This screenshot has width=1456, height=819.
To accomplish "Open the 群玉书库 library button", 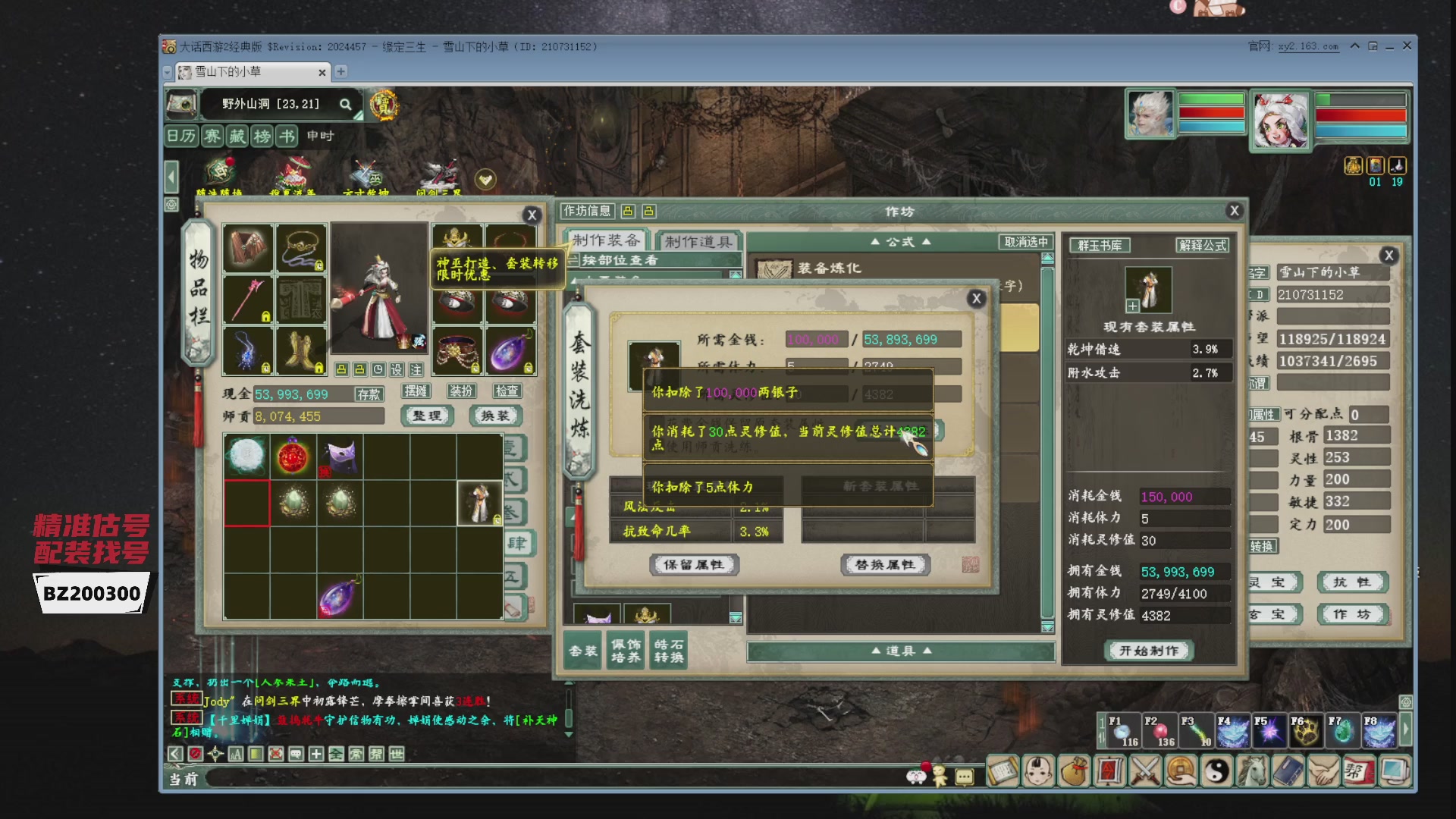I will click(1100, 246).
